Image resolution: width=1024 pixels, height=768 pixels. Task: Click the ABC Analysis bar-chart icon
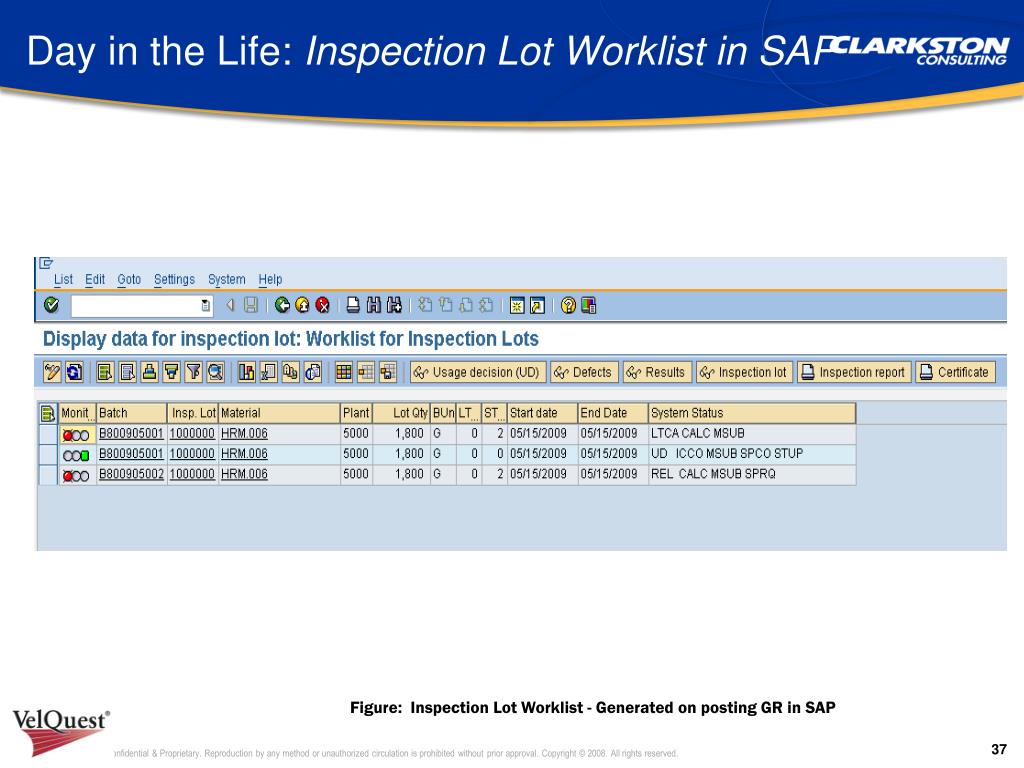point(246,372)
